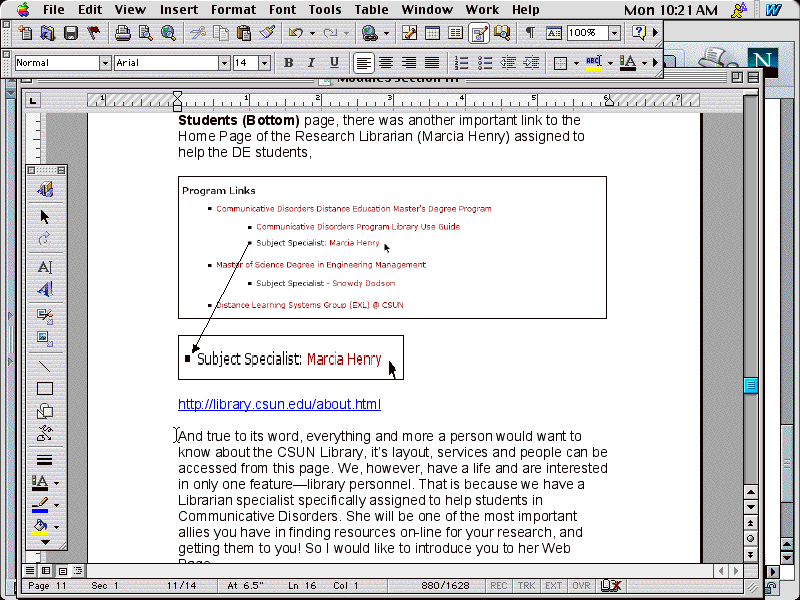800x600 pixels.
Task: Switch to Normal view button at bottom-left
Action: [x=30, y=570]
